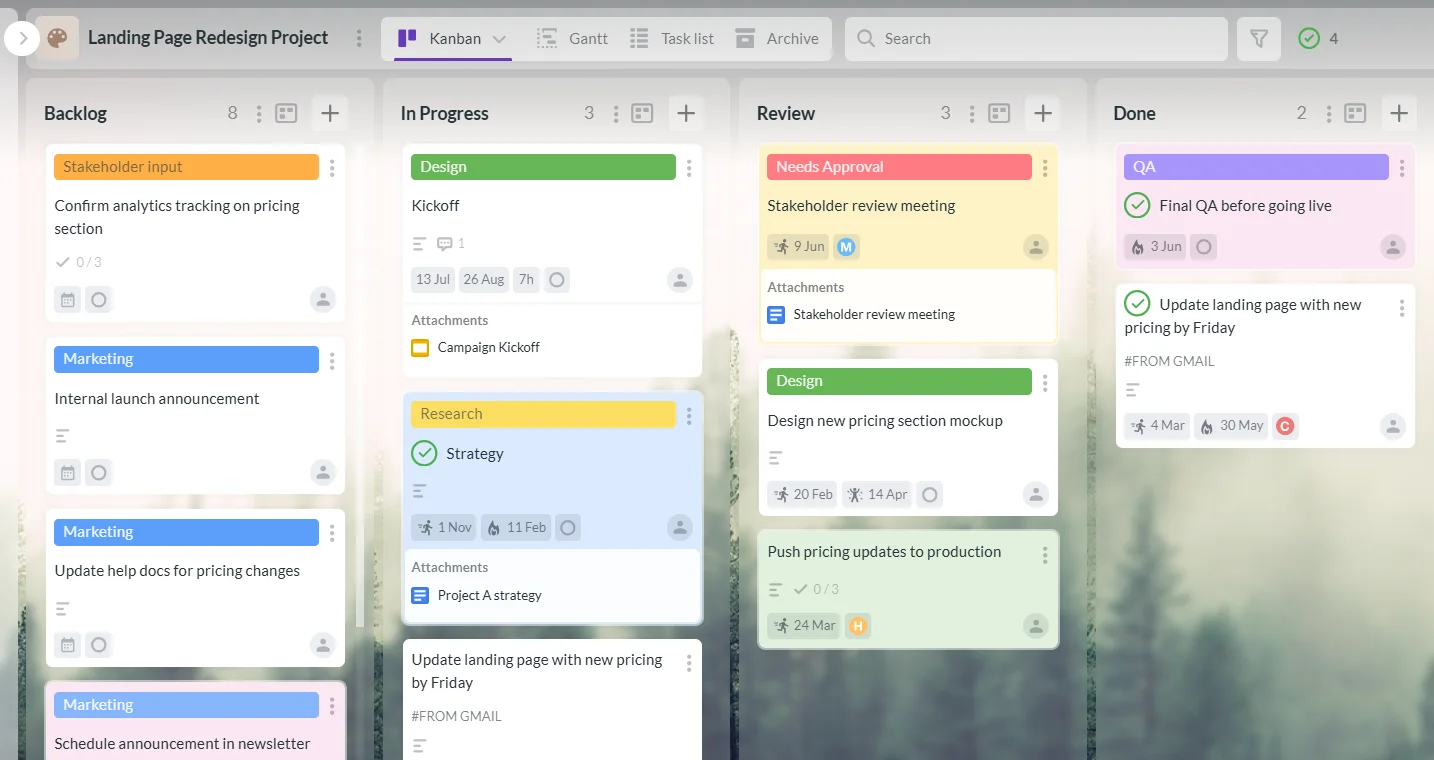This screenshot has height=760, width=1434.
Task: Toggle the green completed-tasks counter in the toolbar
Action: coord(1309,38)
